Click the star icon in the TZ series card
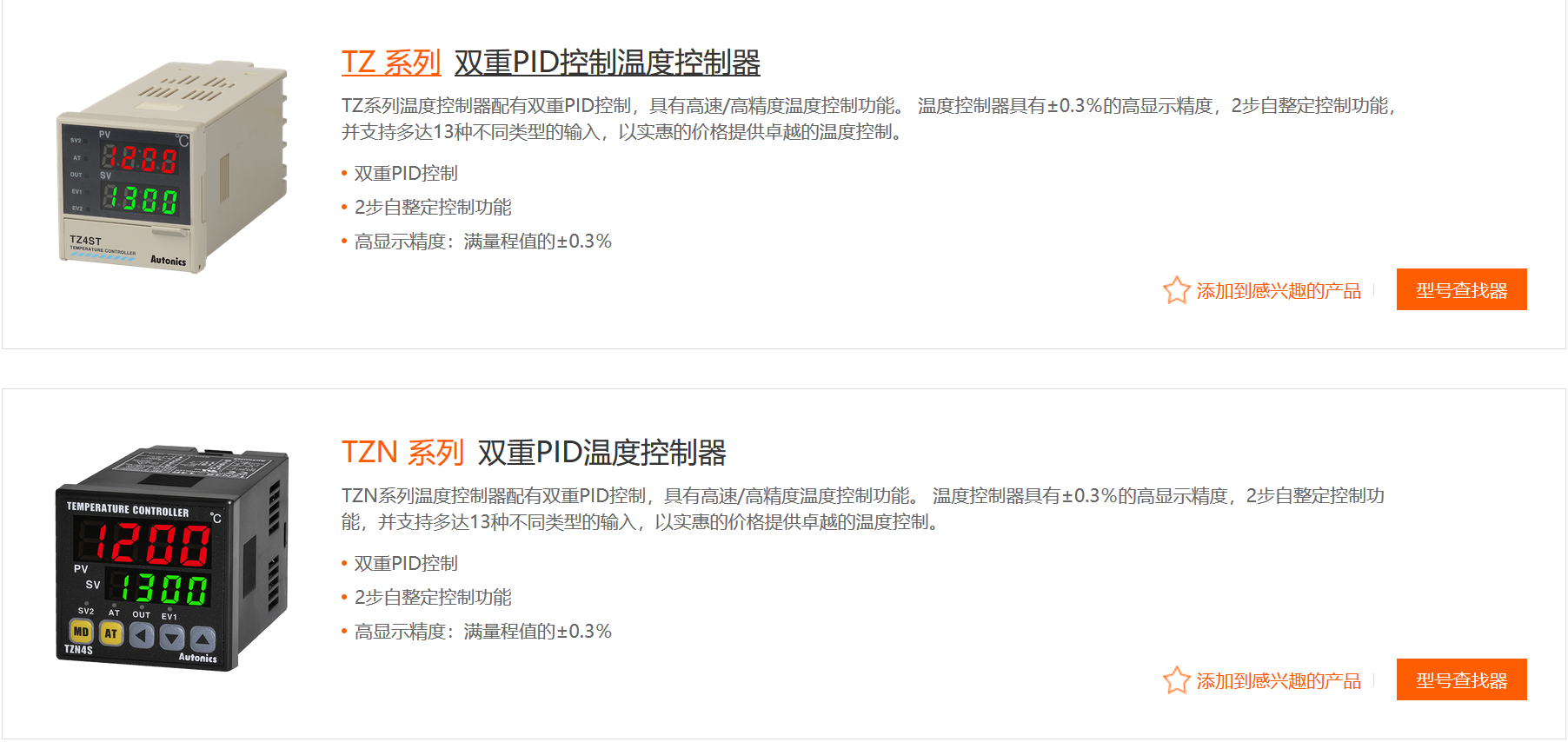The height and width of the screenshot is (742, 1568). [1176, 290]
